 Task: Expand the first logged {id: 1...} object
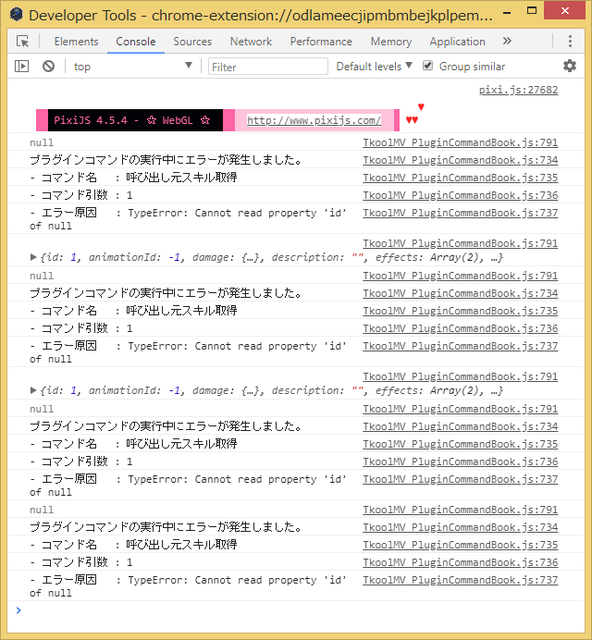(33, 257)
